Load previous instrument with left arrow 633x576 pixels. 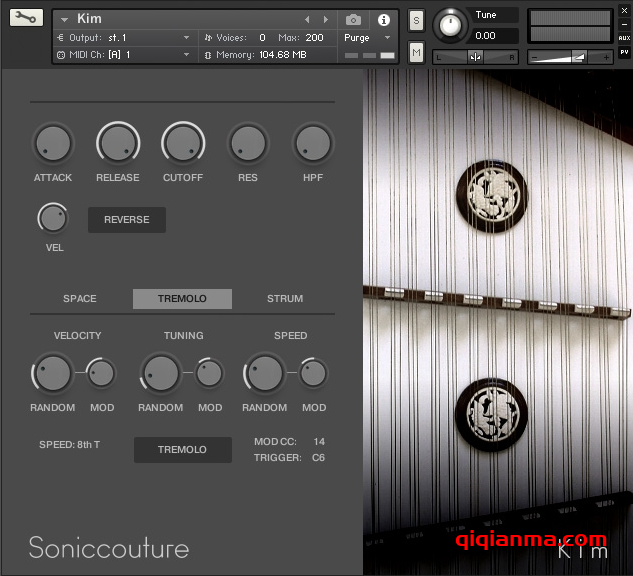[307, 19]
